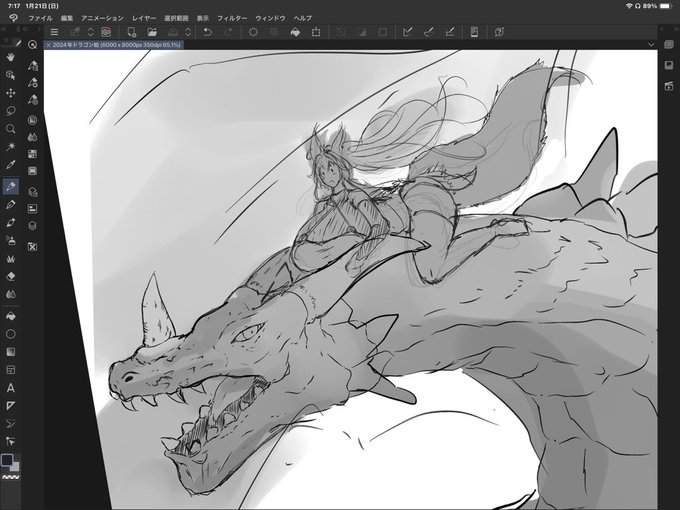The height and width of the screenshot is (510, 680).
Task: Open the canvas tab list chevron
Action: click(x=651, y=45)
